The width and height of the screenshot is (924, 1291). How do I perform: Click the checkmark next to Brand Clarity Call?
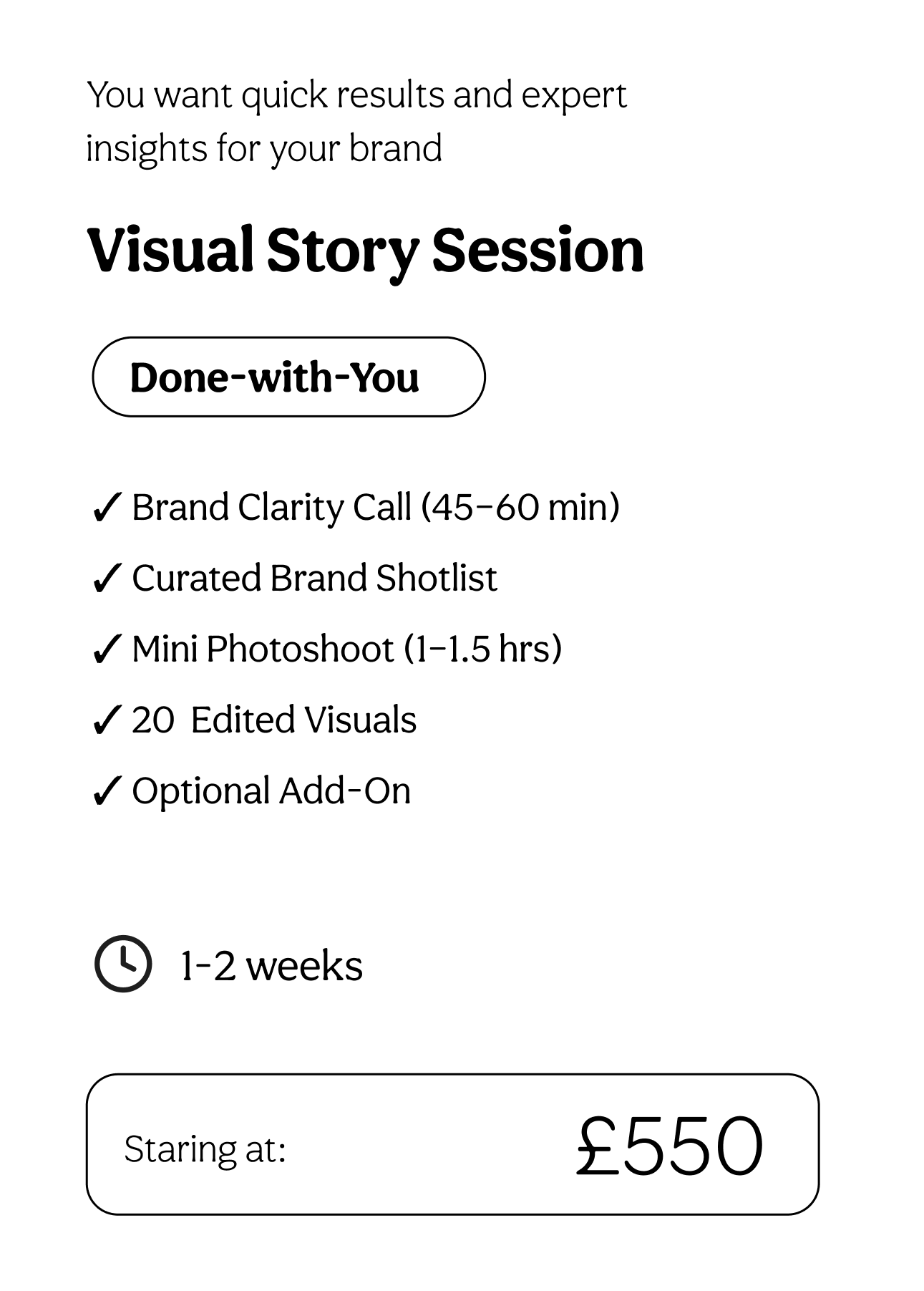(x=106, y=508)
